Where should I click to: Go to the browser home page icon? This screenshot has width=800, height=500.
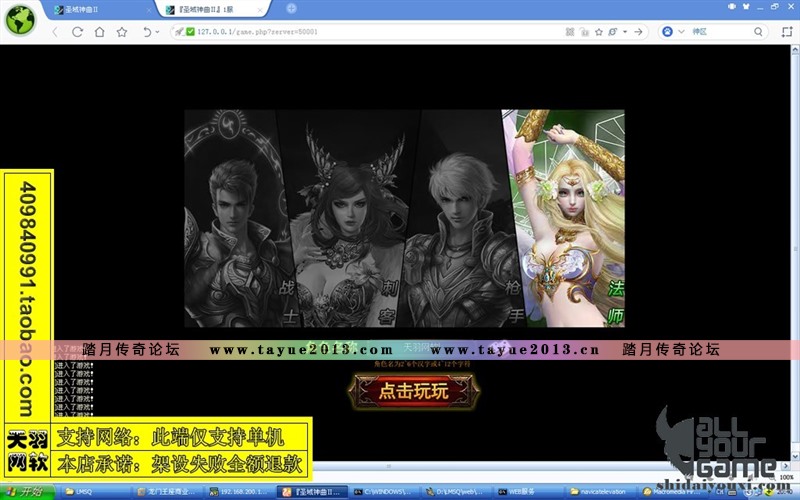click(x=98, y=32)
